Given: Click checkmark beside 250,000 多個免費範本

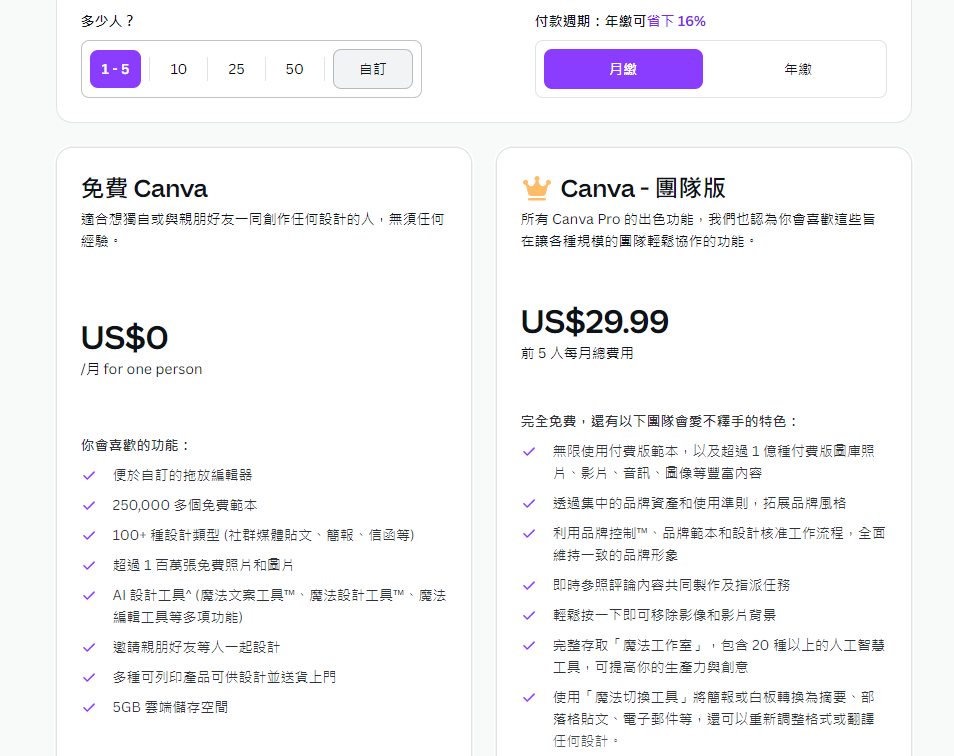Looking at the screenshot, I should tap(89, 505).
